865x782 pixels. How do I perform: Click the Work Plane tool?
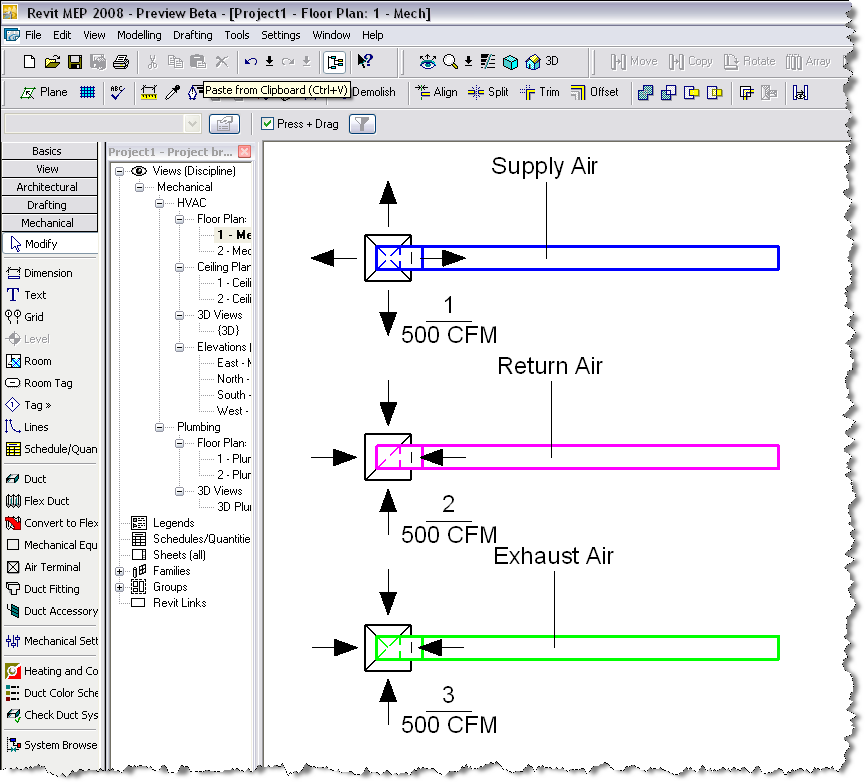44,93
